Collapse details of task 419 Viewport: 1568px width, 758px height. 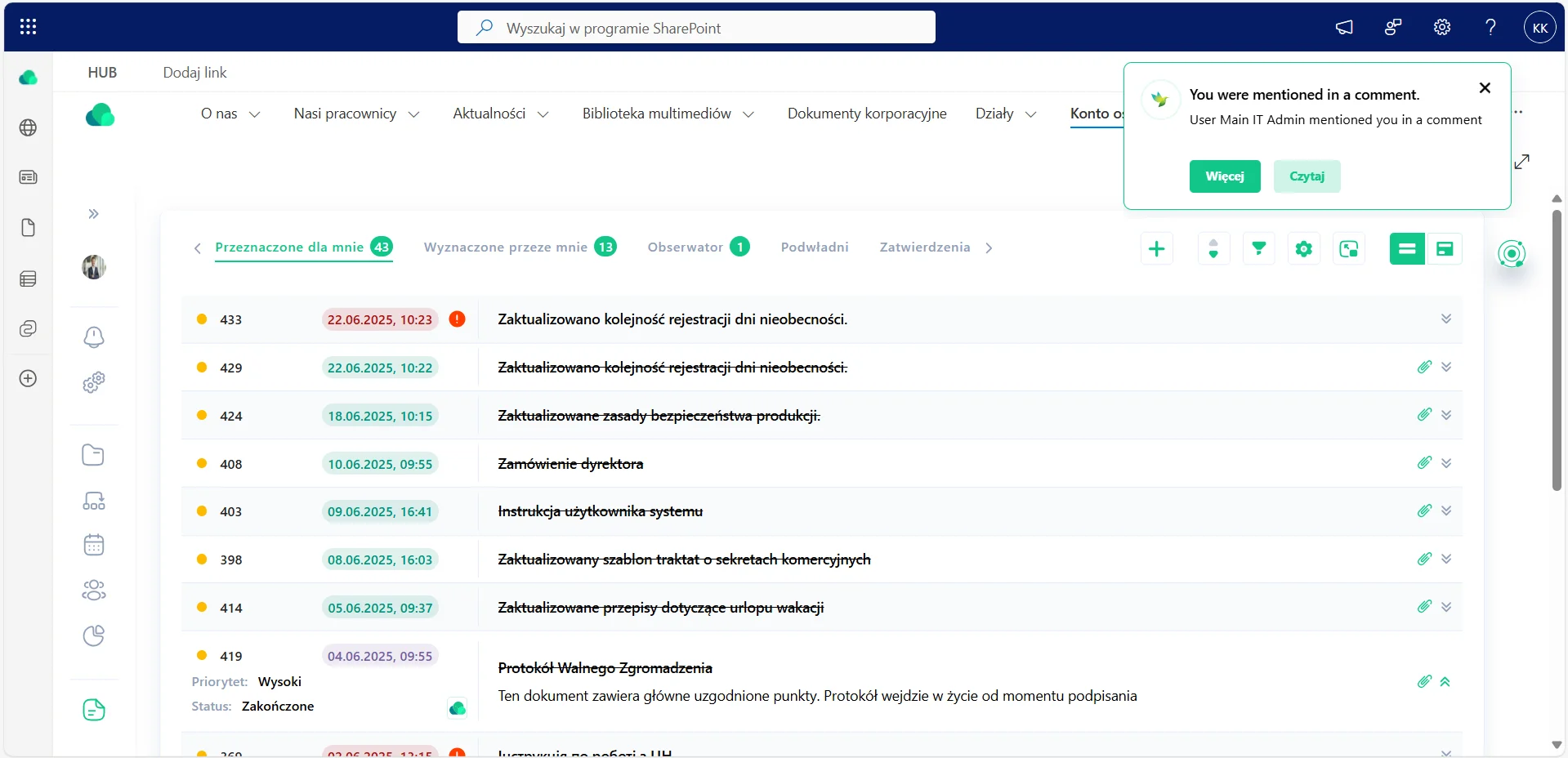point(1445,681)
